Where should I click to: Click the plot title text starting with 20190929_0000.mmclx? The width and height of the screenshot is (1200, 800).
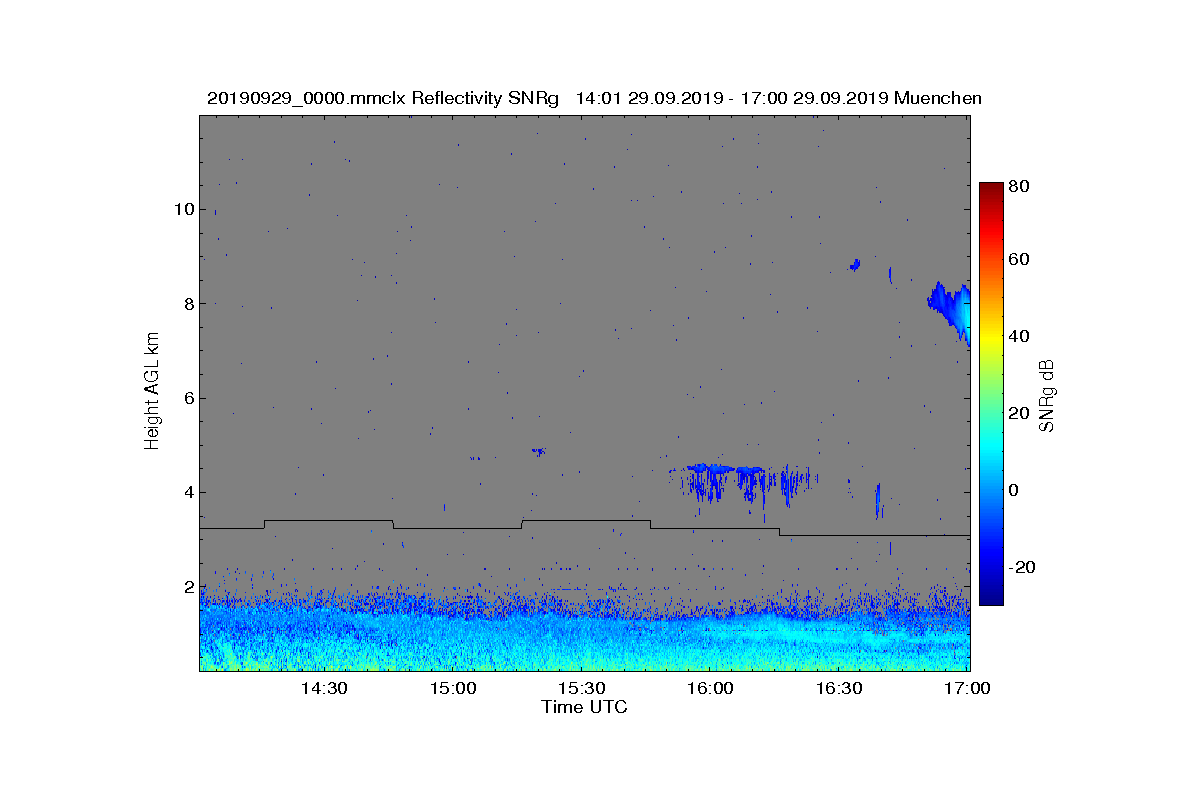[594, 98]
